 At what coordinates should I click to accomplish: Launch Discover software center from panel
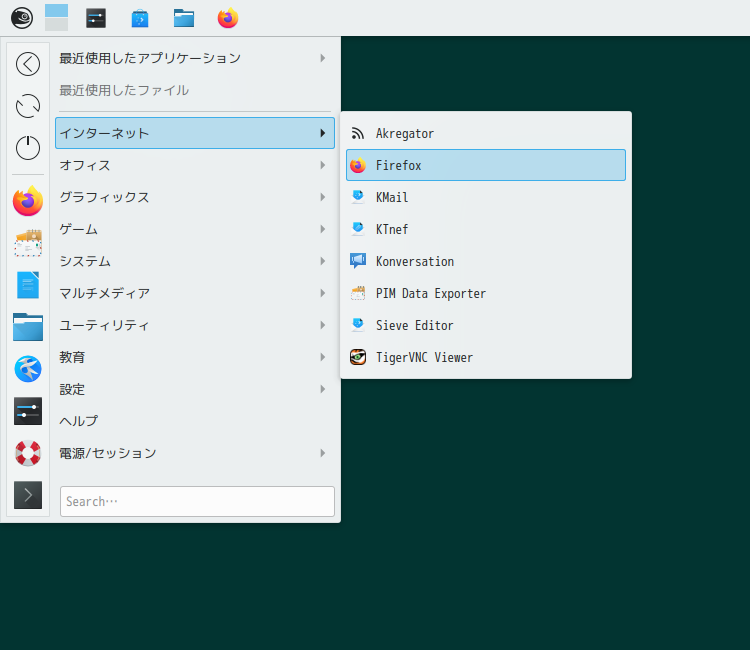(x=140, y=18)
